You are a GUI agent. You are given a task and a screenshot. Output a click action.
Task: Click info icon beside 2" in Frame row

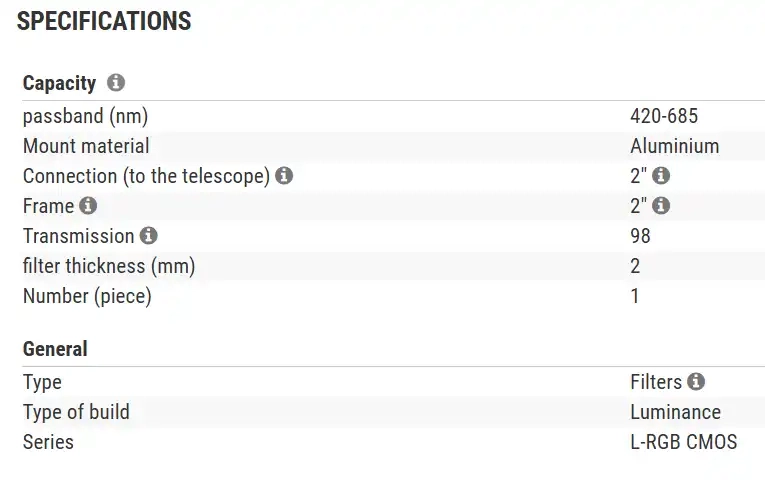pos(661,206)
